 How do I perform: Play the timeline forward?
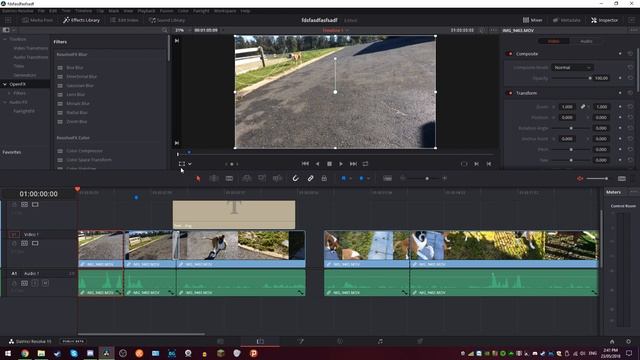pyautogui.click(x=341, y=164)
